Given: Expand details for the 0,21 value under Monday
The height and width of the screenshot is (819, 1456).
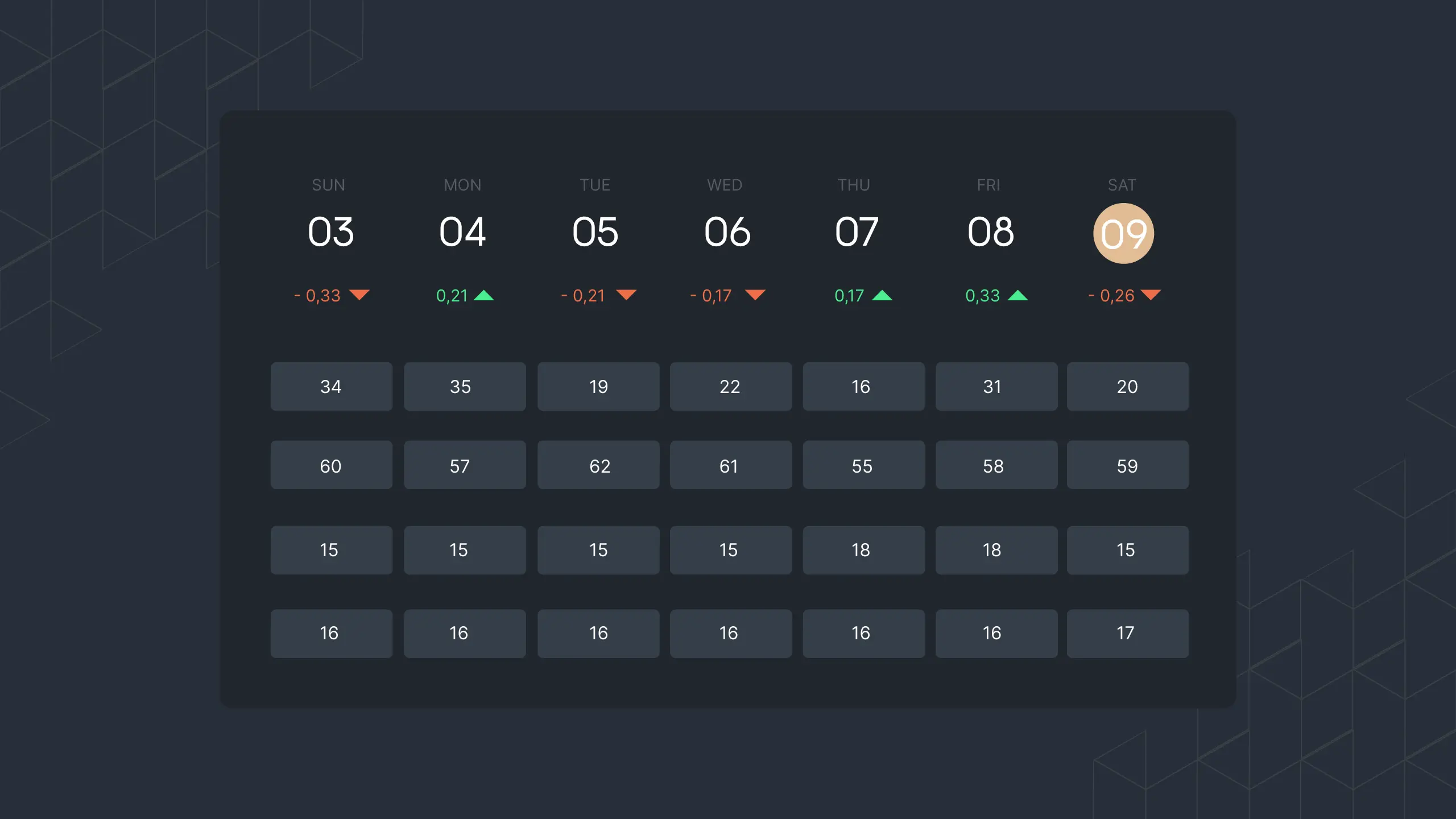Looking at the screenshot, I should (x=451, y=296).
